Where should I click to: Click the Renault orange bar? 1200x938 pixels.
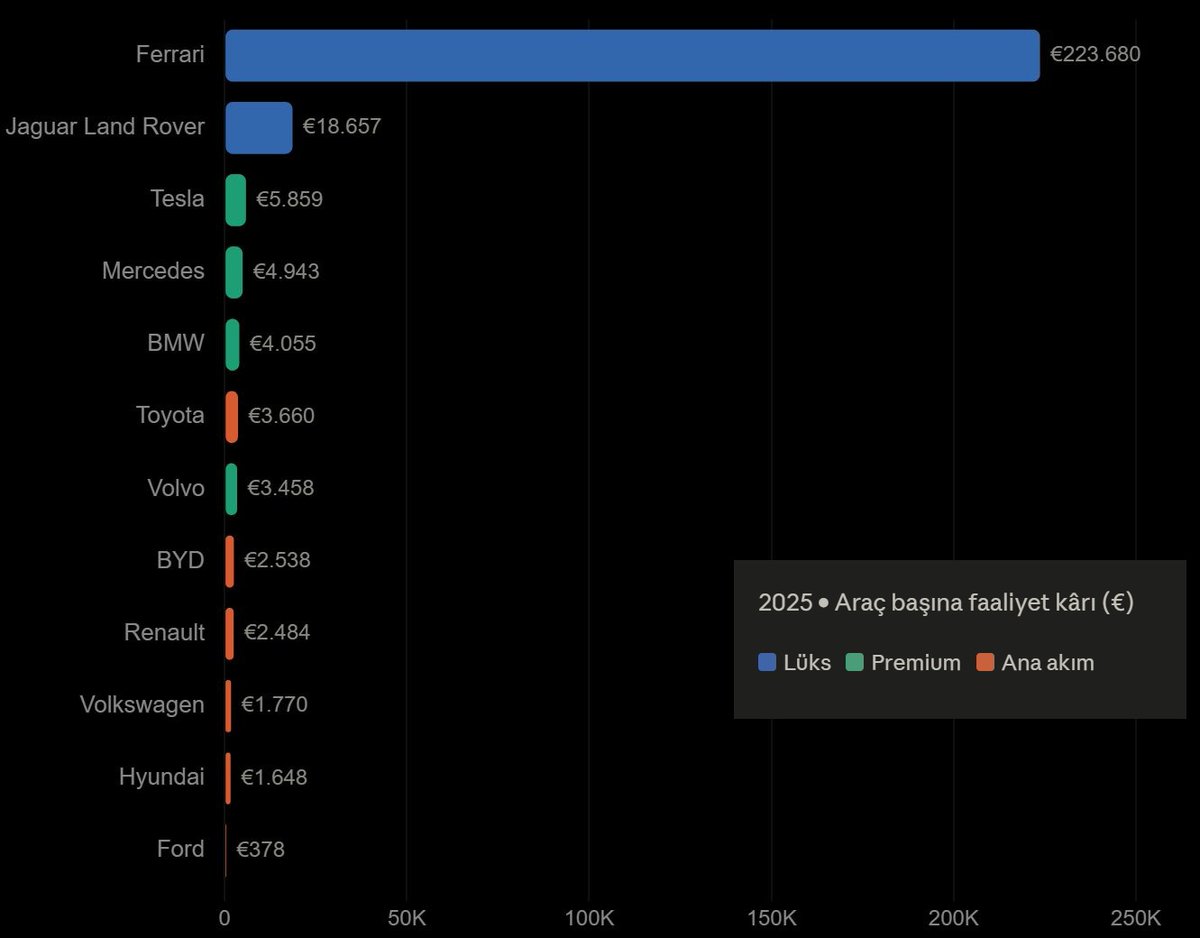click(x=230, y=633)
